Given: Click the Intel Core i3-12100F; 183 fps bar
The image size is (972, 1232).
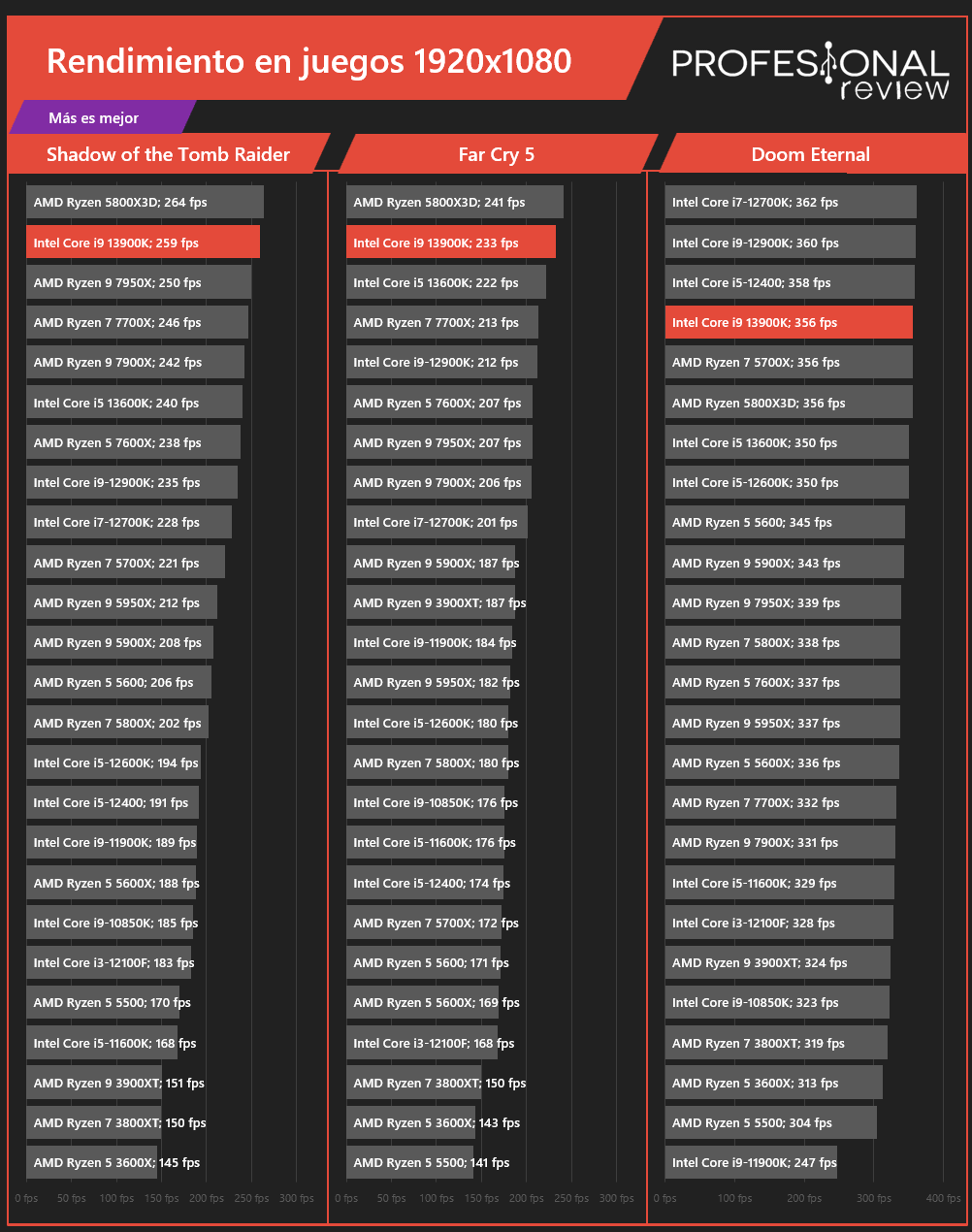Looking at the screenshot, I should click(109, 962).
